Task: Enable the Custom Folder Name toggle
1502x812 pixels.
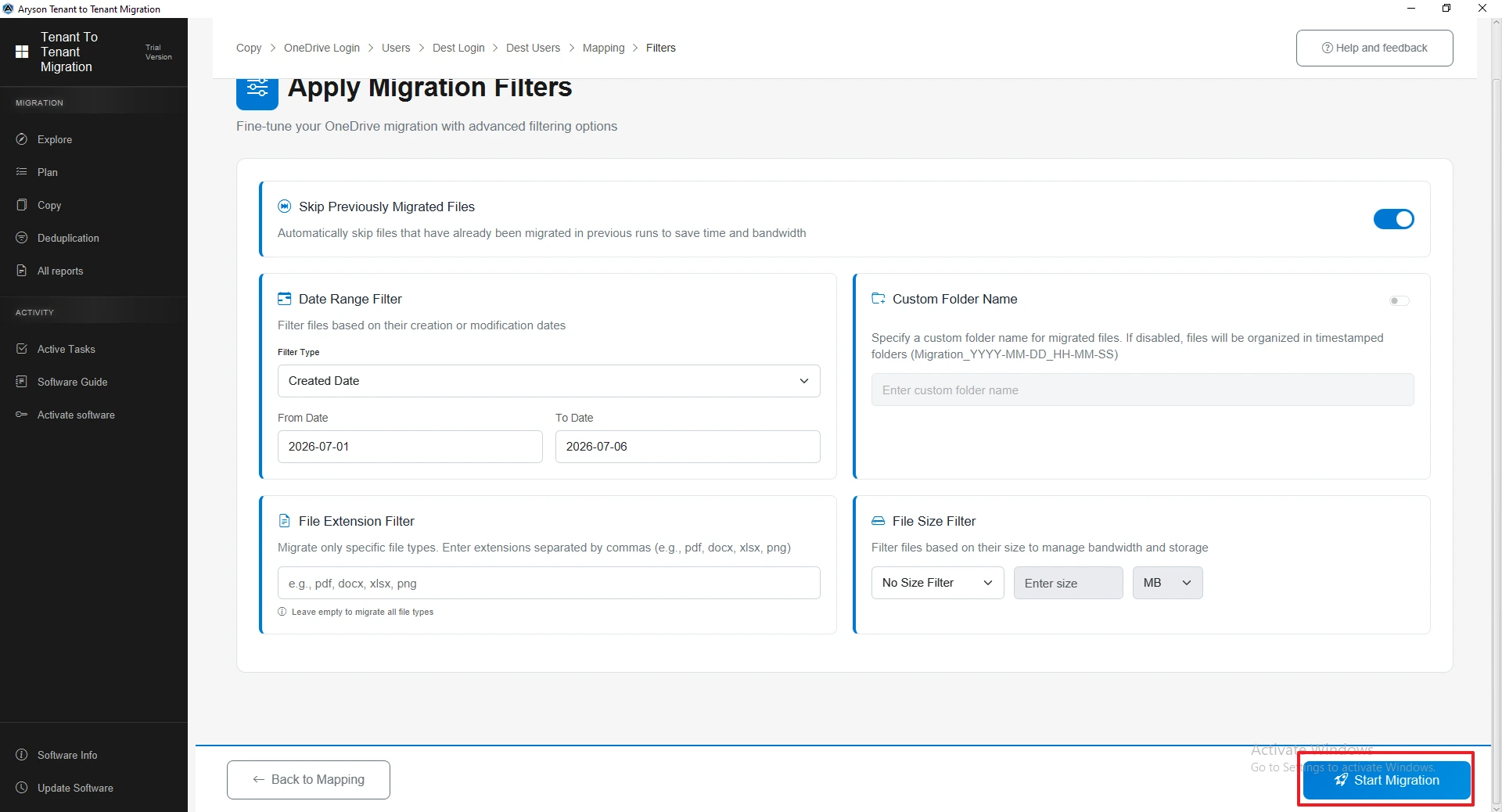Action: (x=1400, y=300)
